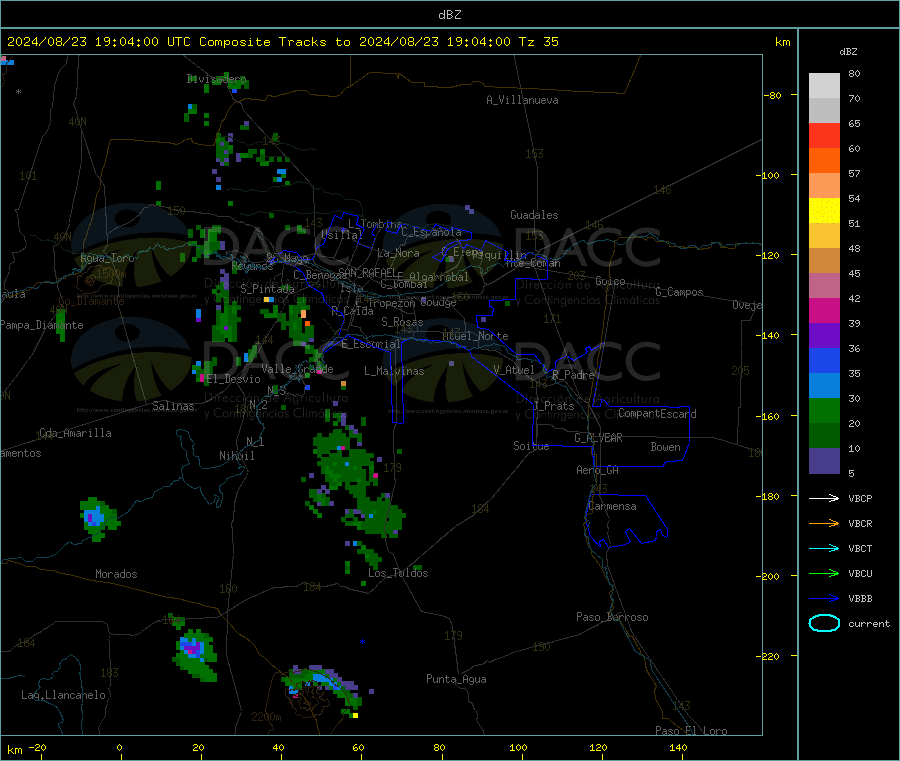Screen dimensions: 900x761
Task: Click the Paso_El_Loro map label
Action: 691,731
